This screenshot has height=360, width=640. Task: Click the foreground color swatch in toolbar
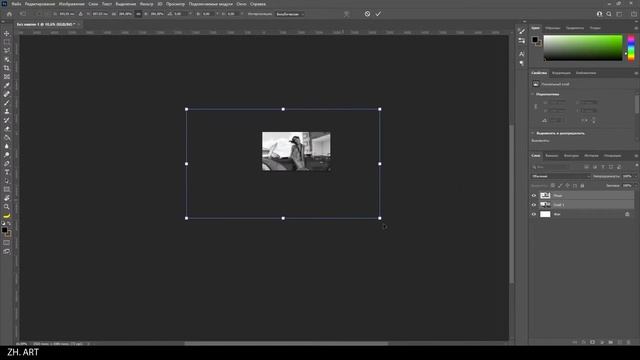tap(4, 230)
